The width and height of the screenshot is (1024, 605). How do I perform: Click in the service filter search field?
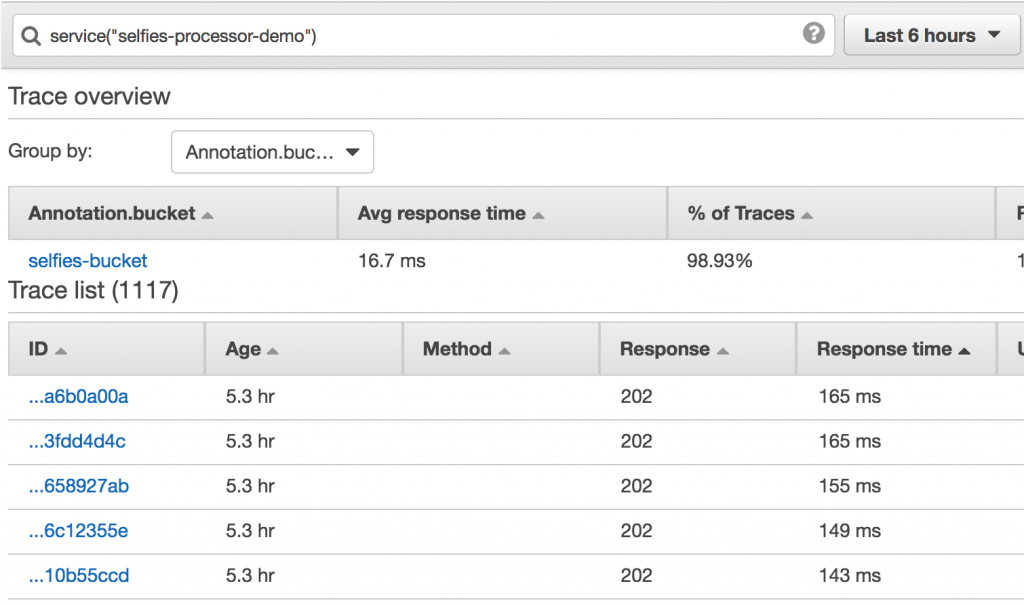423,35
